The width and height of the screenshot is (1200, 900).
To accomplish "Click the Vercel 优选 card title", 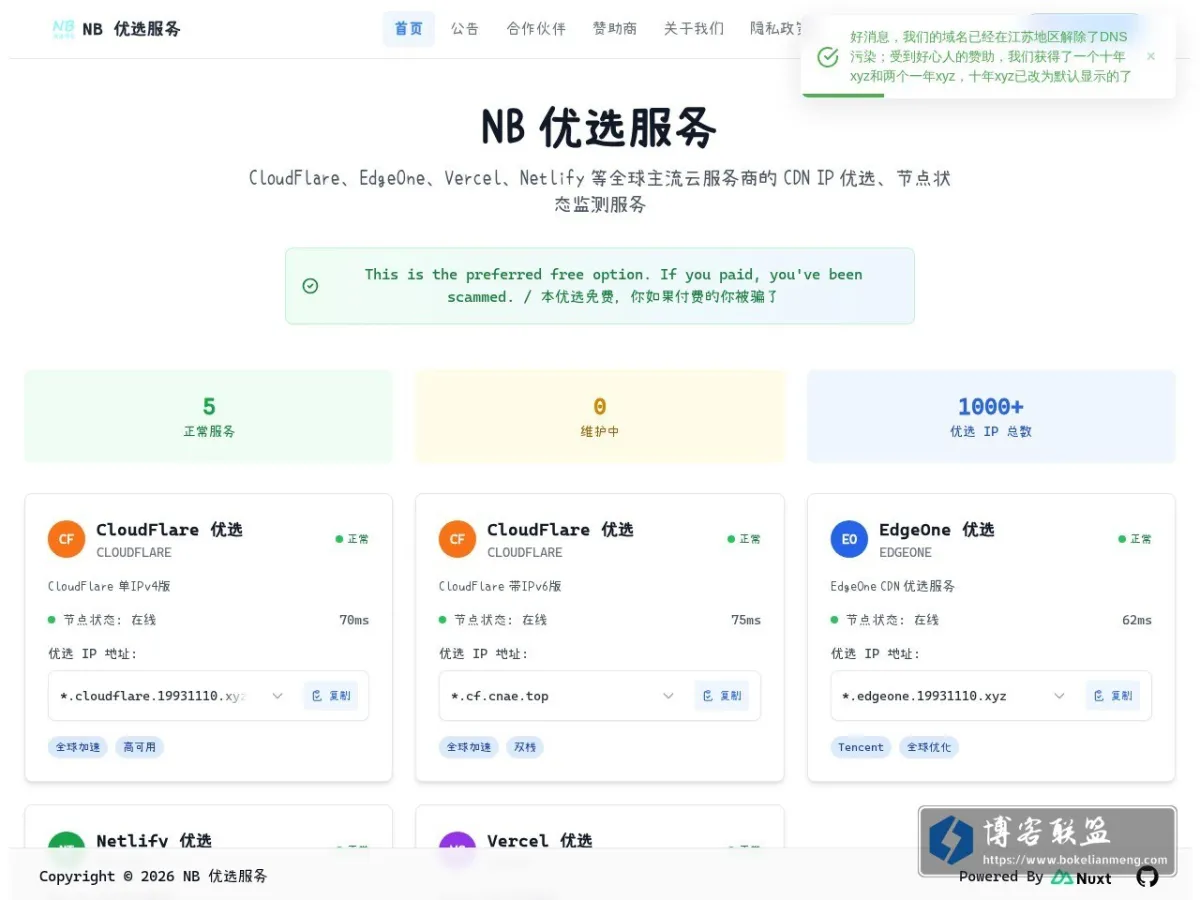I will click(540, 840).
